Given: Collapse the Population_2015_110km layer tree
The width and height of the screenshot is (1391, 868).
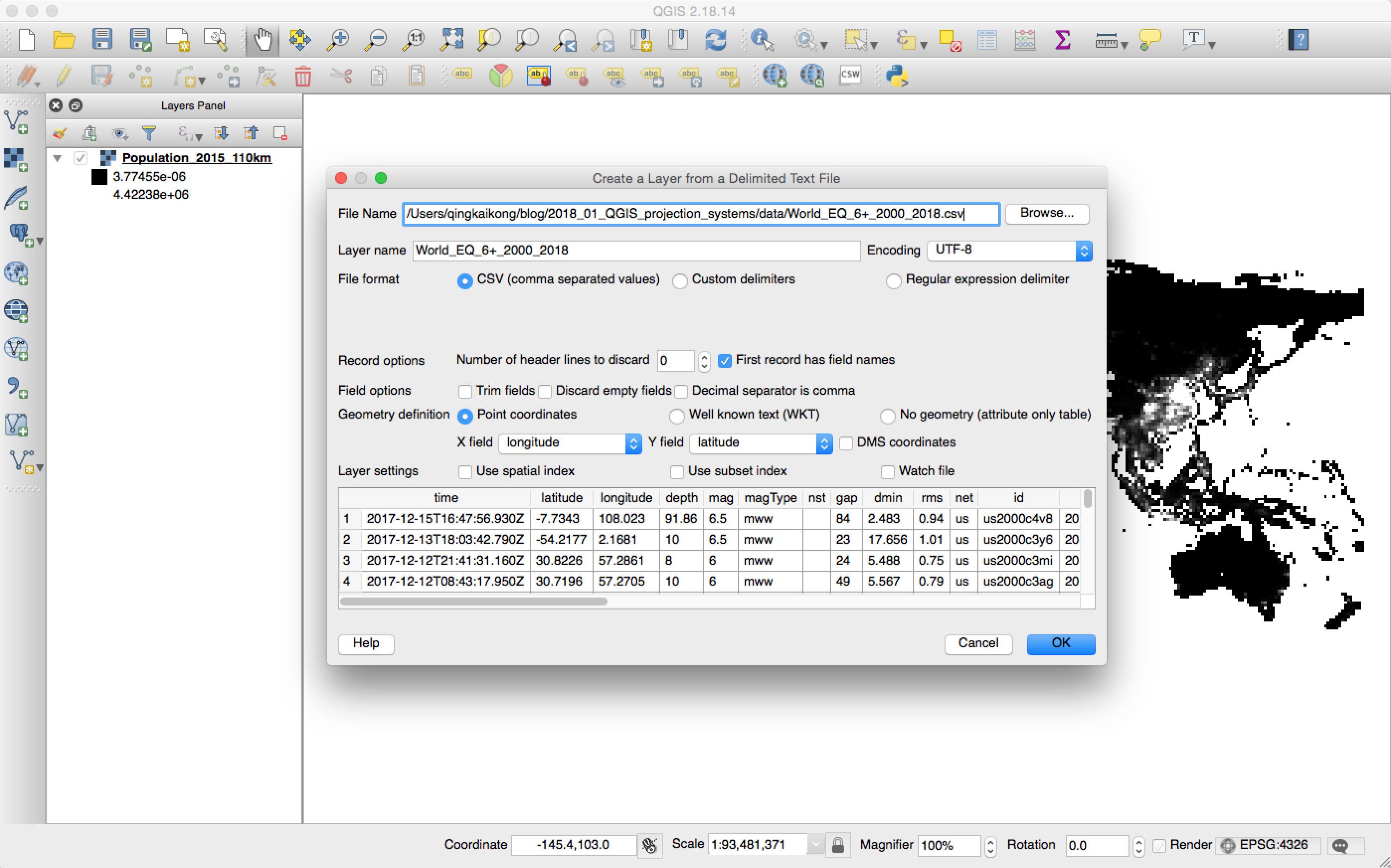Looking at the screenshot, I should pos(57,158).
